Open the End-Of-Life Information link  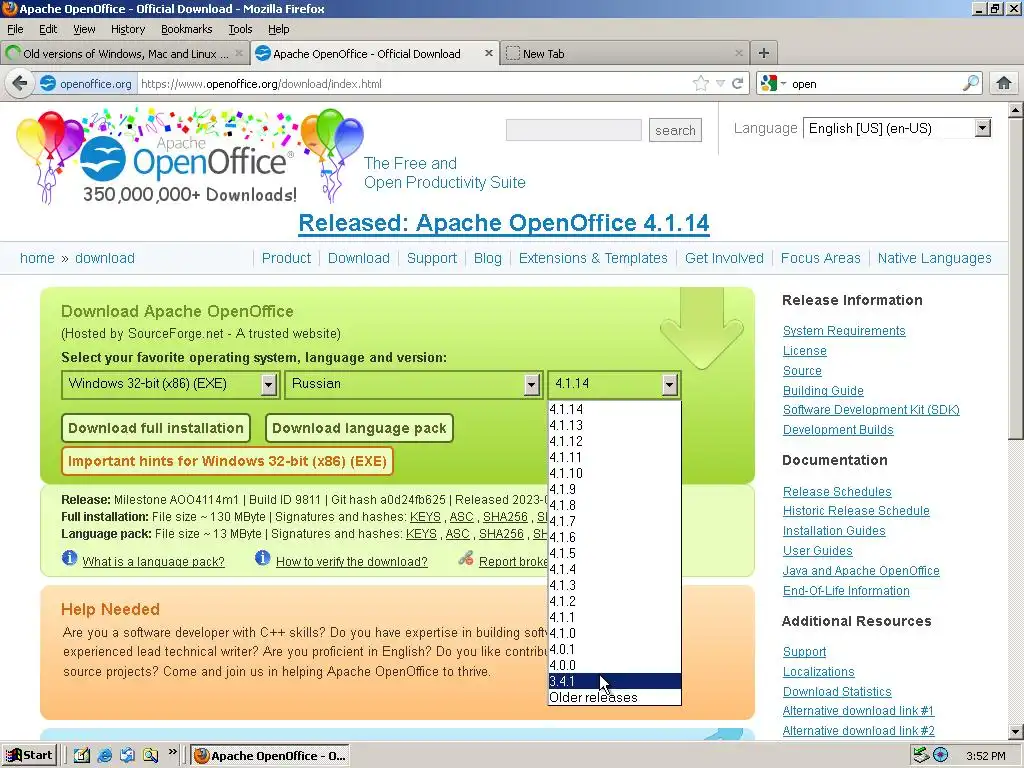coord(846,591)
